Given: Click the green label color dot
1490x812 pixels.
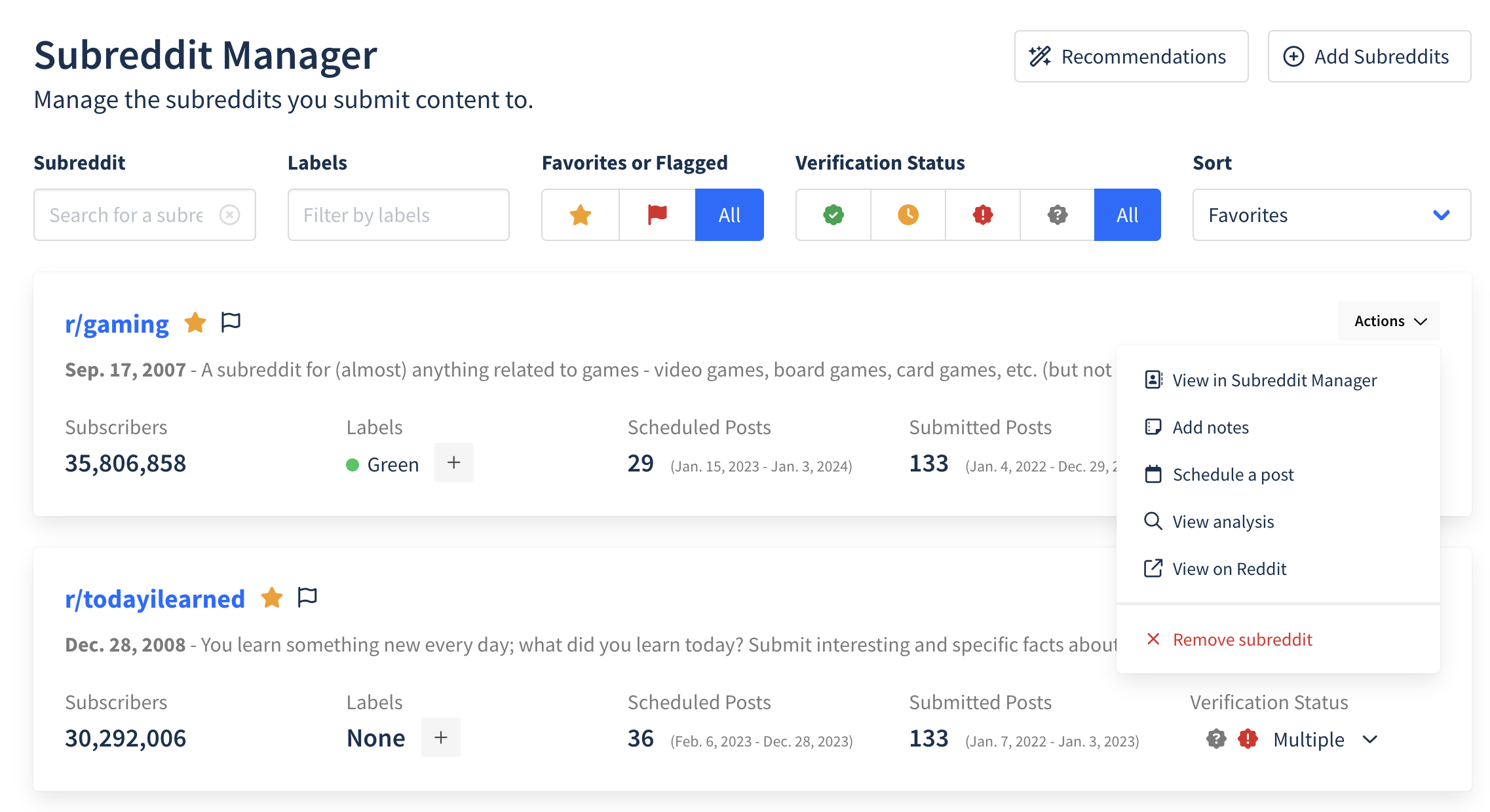Looking at the screenshot, I should tap(353, 465).
